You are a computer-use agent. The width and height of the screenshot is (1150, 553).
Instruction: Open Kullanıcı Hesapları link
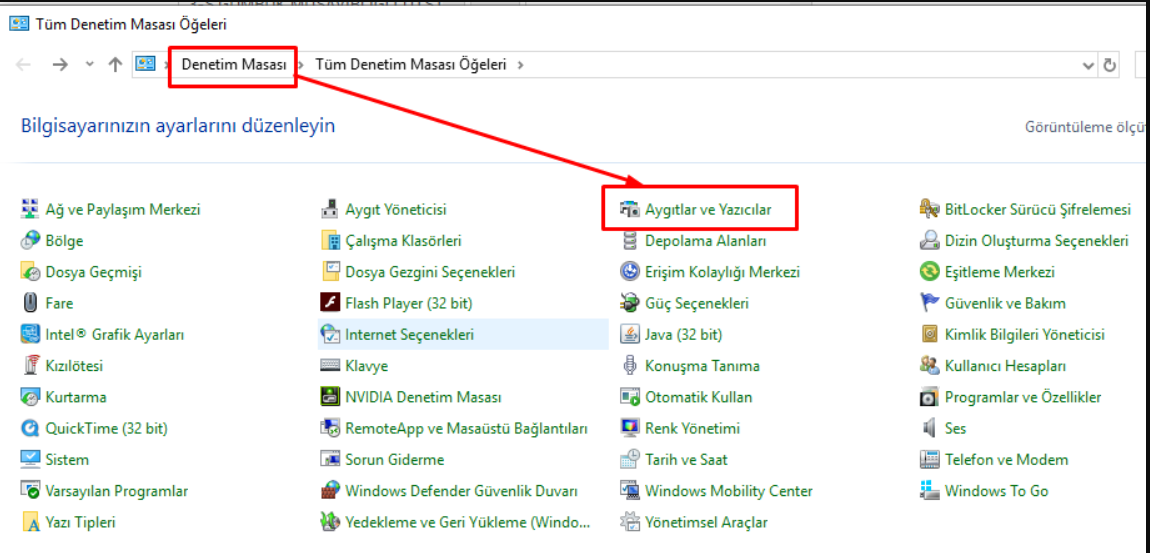(1006, 365)
